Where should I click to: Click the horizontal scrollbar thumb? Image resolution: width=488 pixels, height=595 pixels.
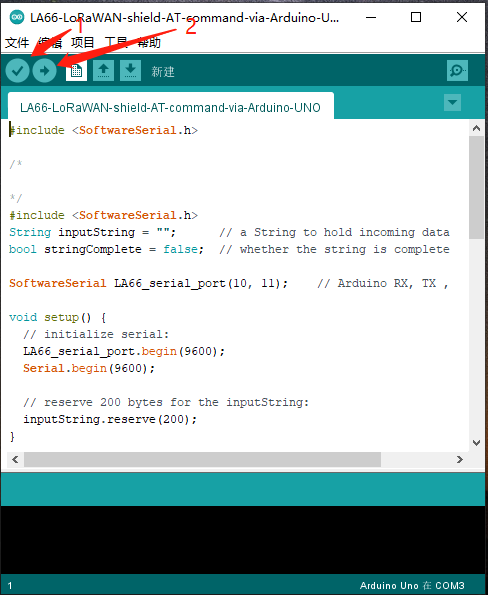pyautogui.click(x=202, y=460)
